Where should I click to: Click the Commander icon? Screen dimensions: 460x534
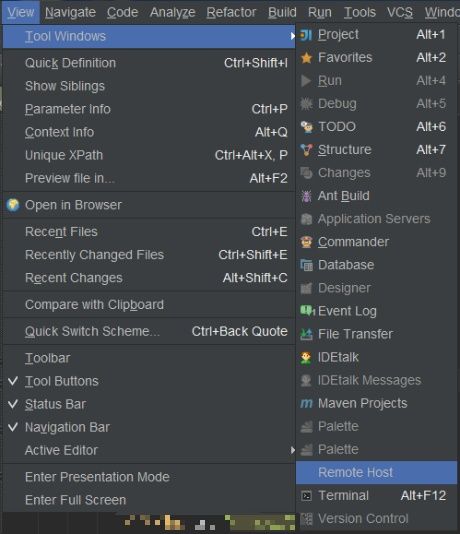[x=306, y=242]
